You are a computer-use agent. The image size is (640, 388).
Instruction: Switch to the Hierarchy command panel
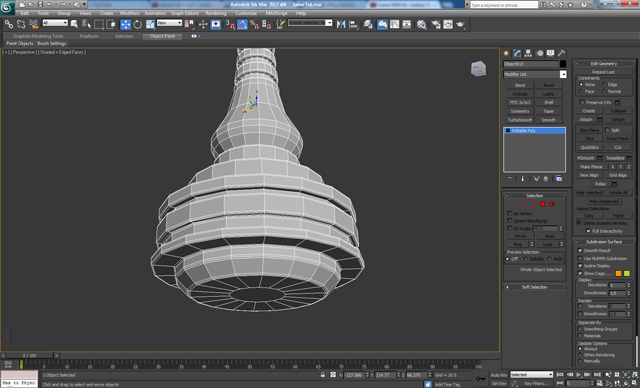click(529, 53)
